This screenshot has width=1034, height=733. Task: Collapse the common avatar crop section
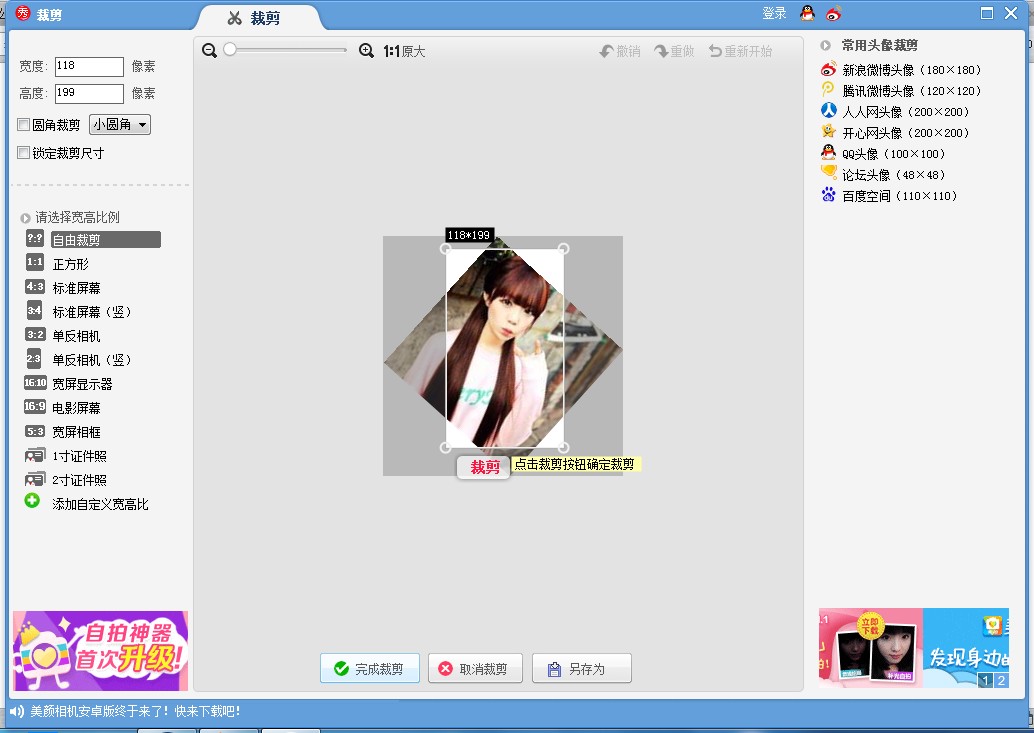click(826, 46)
